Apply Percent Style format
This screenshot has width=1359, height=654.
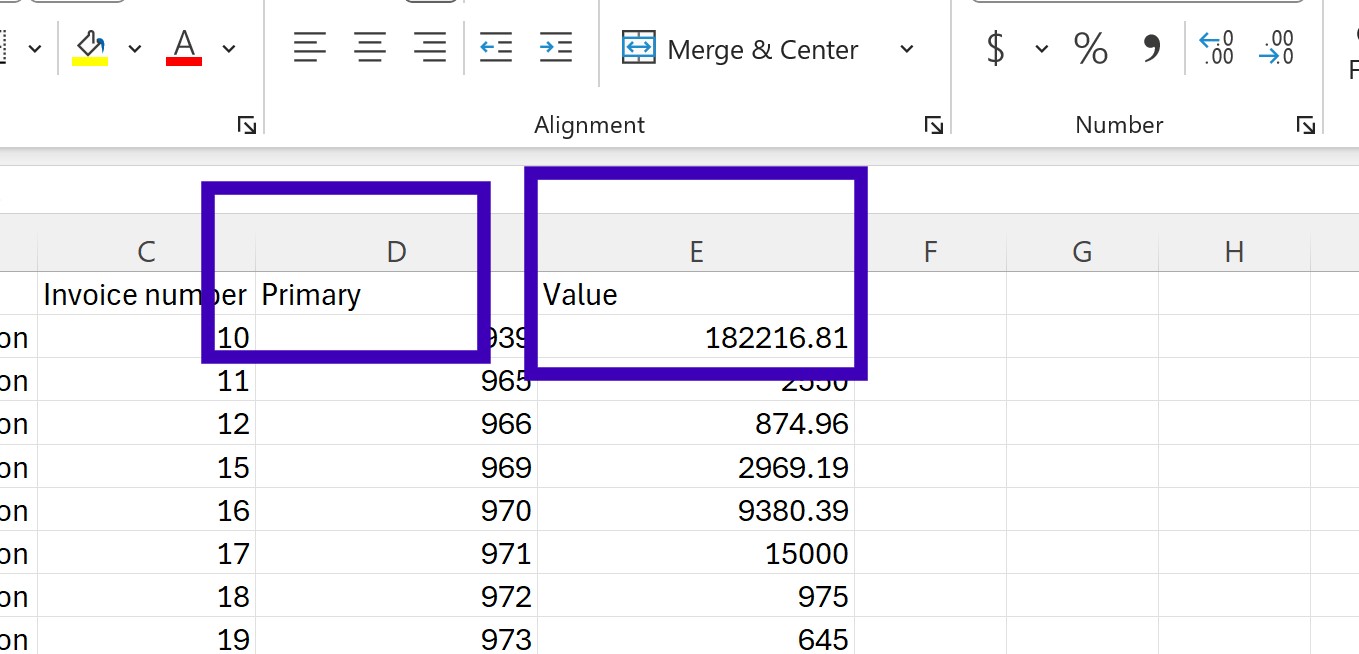[x=1090, y=48]
